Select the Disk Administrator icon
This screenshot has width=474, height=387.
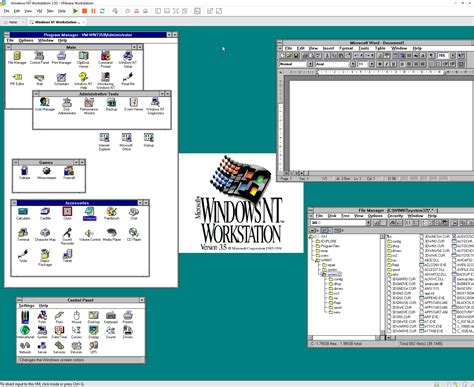click(x=67, y=106)
